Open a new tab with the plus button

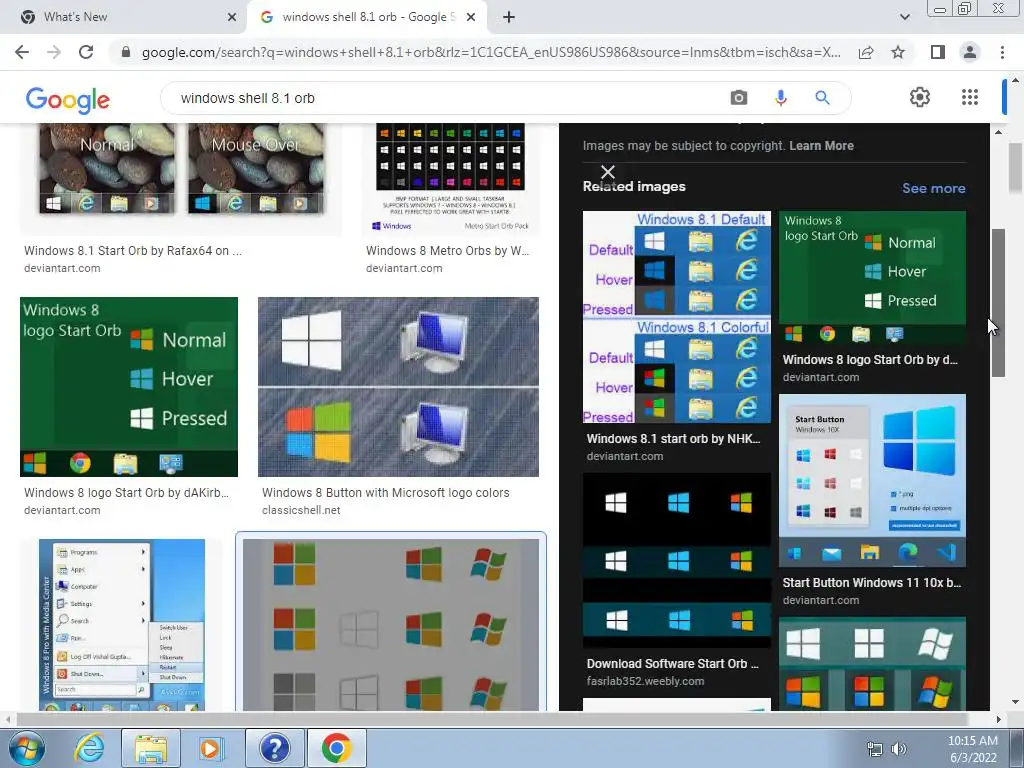(x=509, y=17)
